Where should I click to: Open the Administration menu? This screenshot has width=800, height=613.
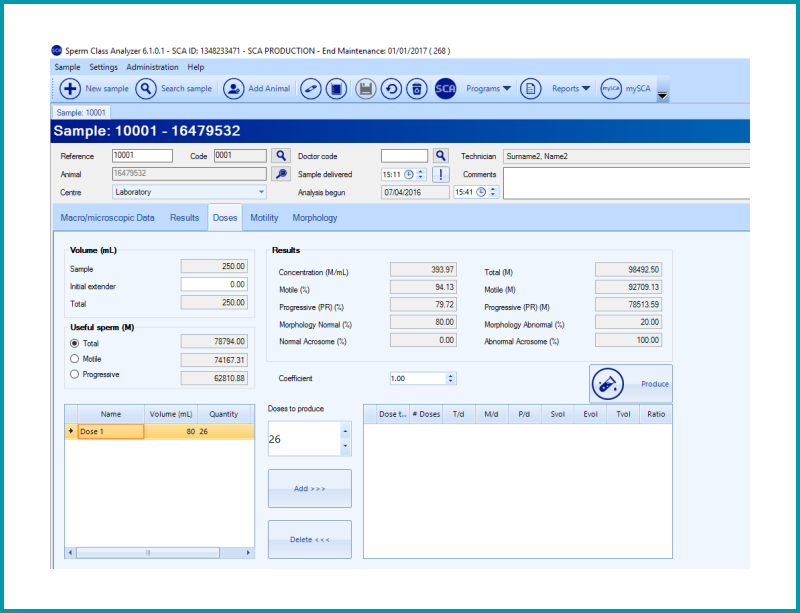pyautogui.click(x=152, y=67)
